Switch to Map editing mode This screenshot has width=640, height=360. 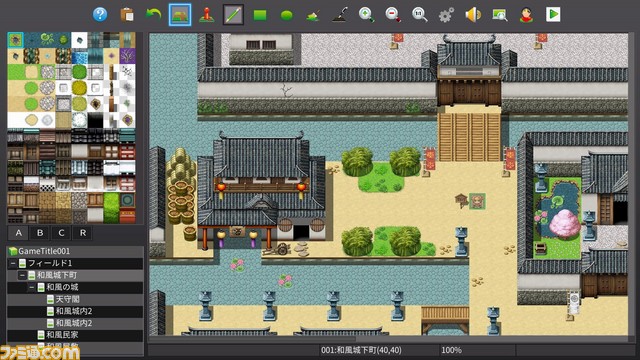pyautogui.click(x=180, y=15)
